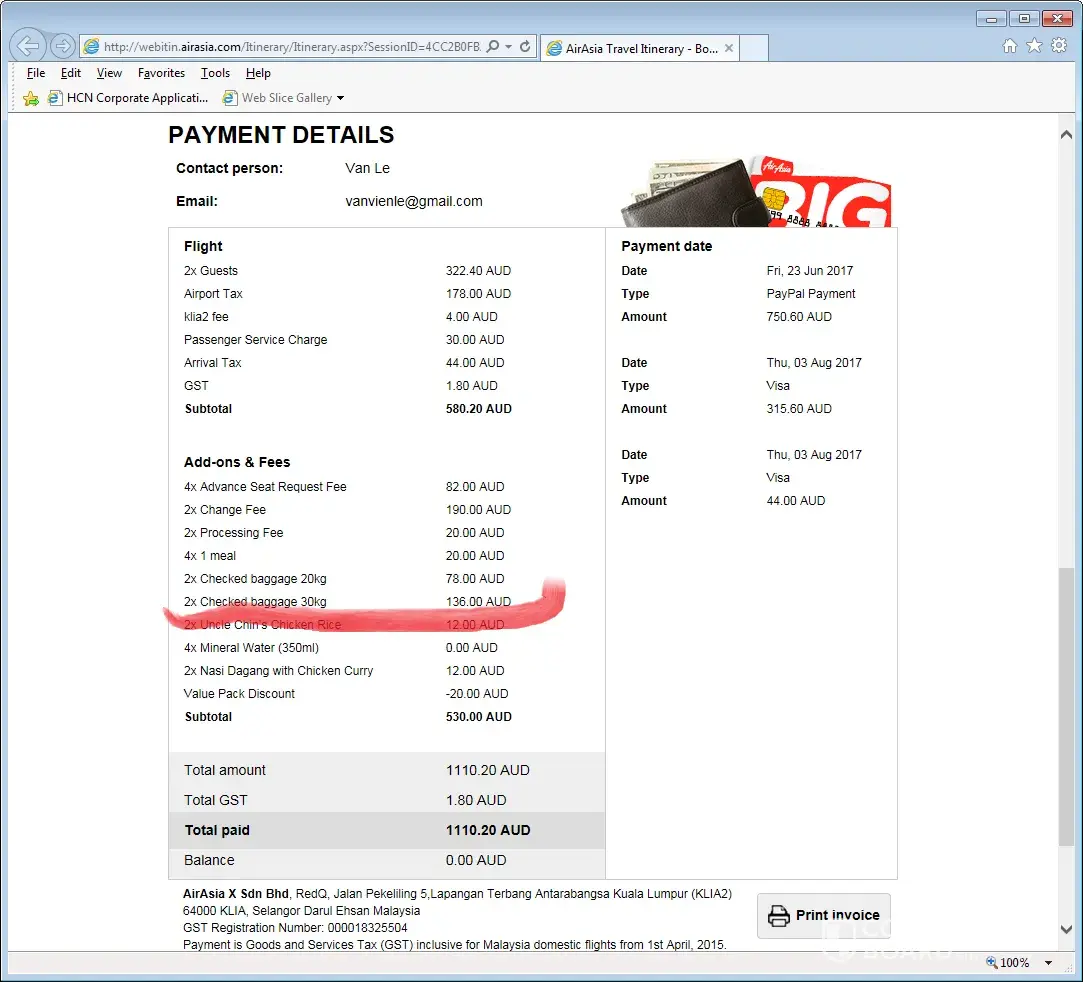Click the browser Back arrow button
Image resolution: width=1083 pixels, height=982 pixels.
point(28,46)
